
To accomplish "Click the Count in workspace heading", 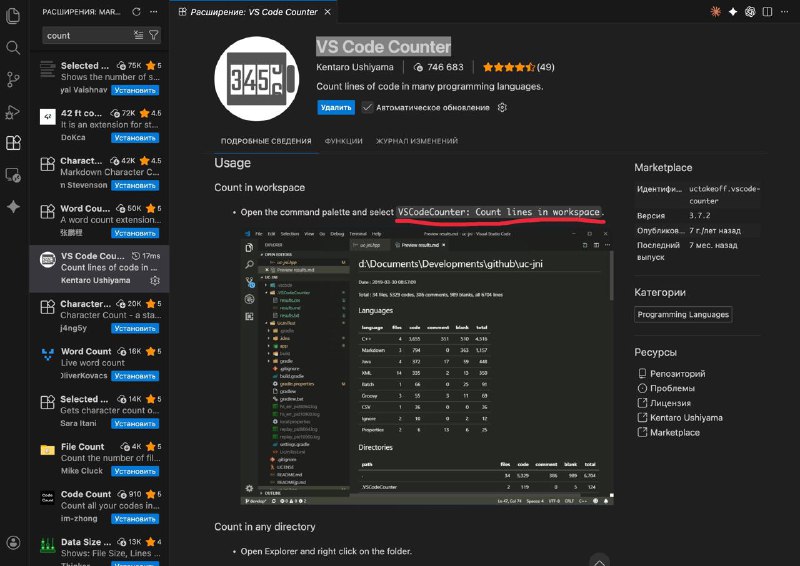I will coord(259,187).
